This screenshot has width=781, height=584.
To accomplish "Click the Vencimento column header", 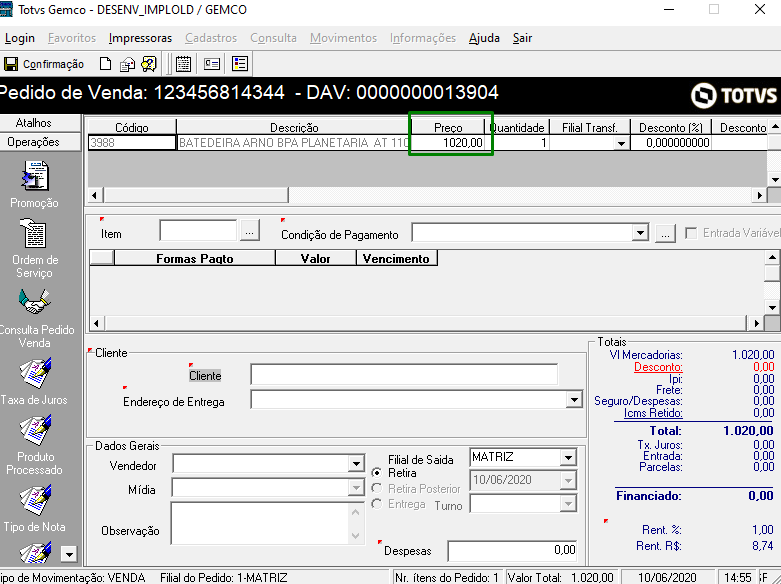I will [396, 258].
